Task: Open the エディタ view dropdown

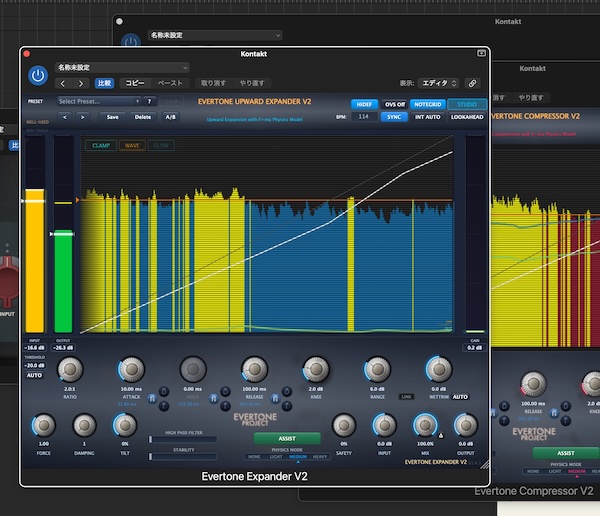Action: coord(439,83)
